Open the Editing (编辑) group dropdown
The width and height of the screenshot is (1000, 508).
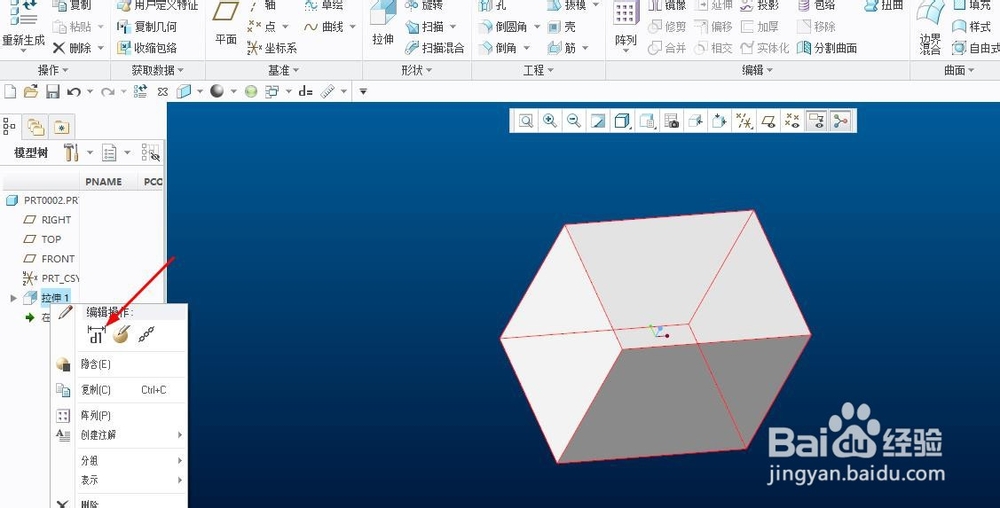[x=758, y=70]
